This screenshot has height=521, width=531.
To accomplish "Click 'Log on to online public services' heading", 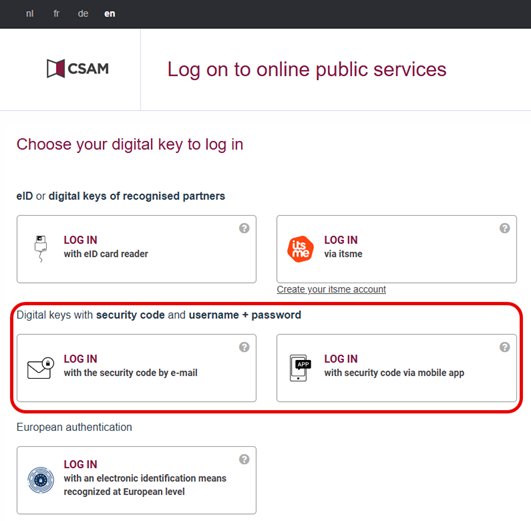I will click(x=307, y=70).
